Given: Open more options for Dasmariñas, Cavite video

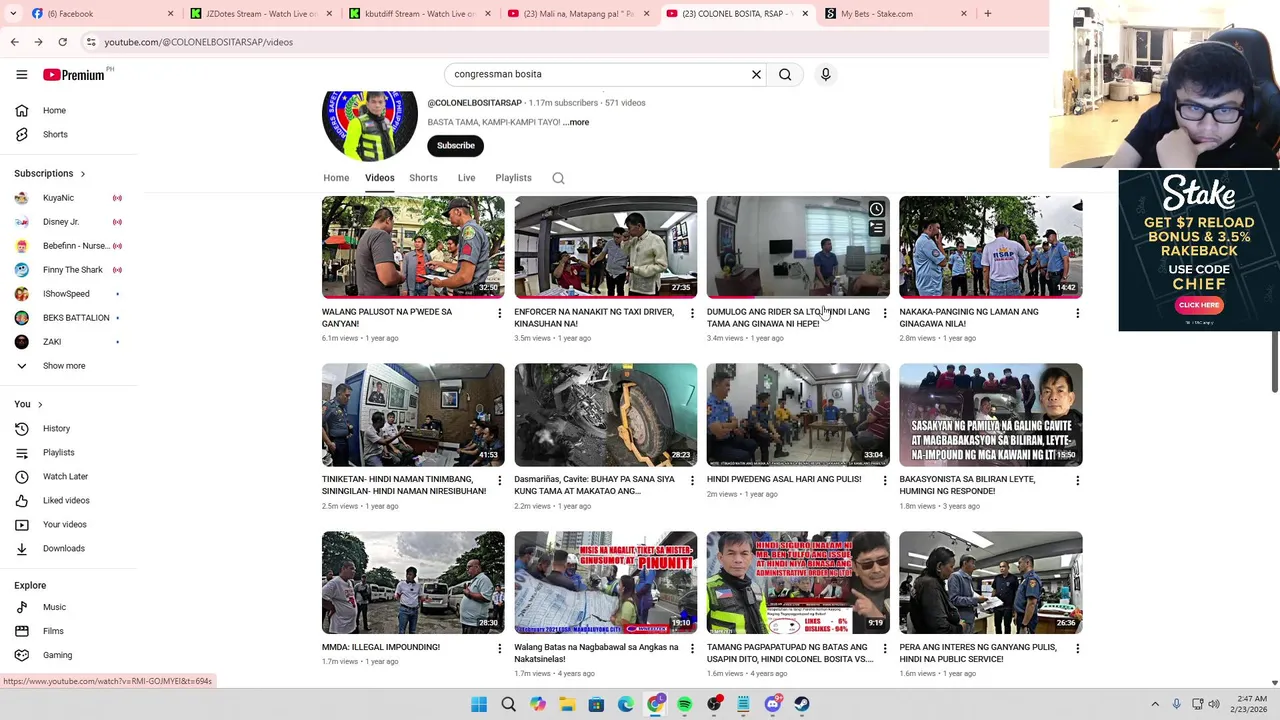Looking at the screenshot, I should coord(692,481).
